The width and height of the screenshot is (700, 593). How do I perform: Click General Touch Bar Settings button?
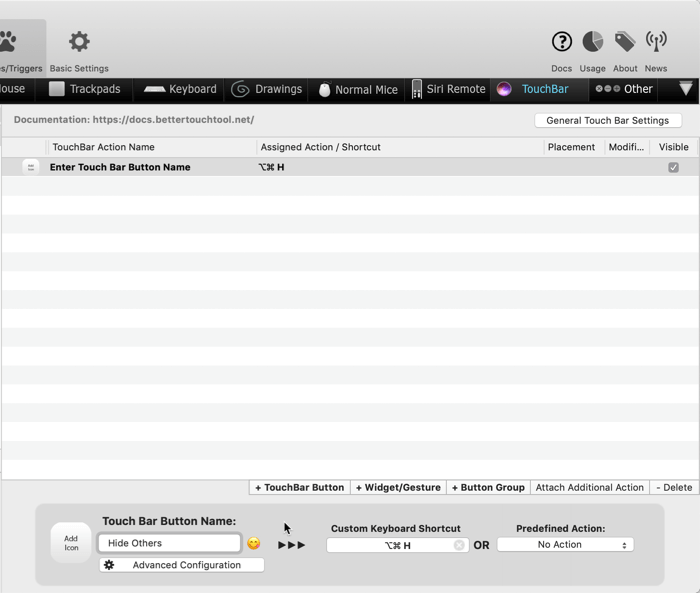pyautogui.click(x=607, y=120)
